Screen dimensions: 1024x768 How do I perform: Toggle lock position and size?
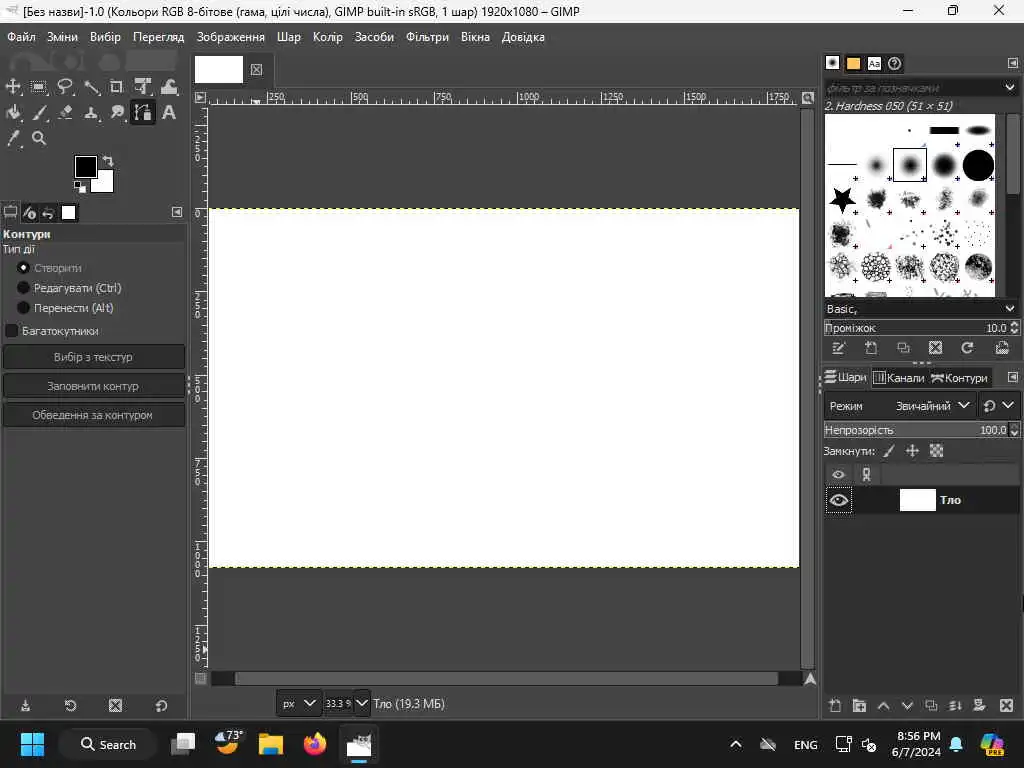912,451
